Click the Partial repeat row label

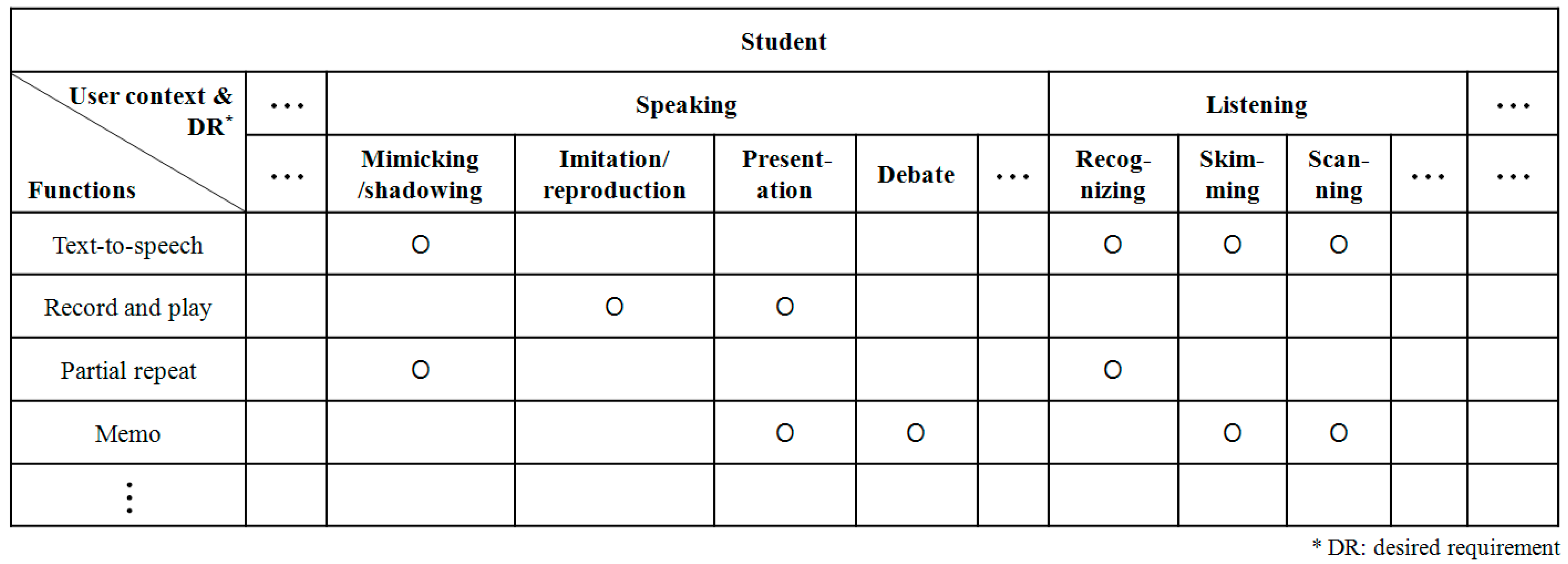tap(128, 370)
